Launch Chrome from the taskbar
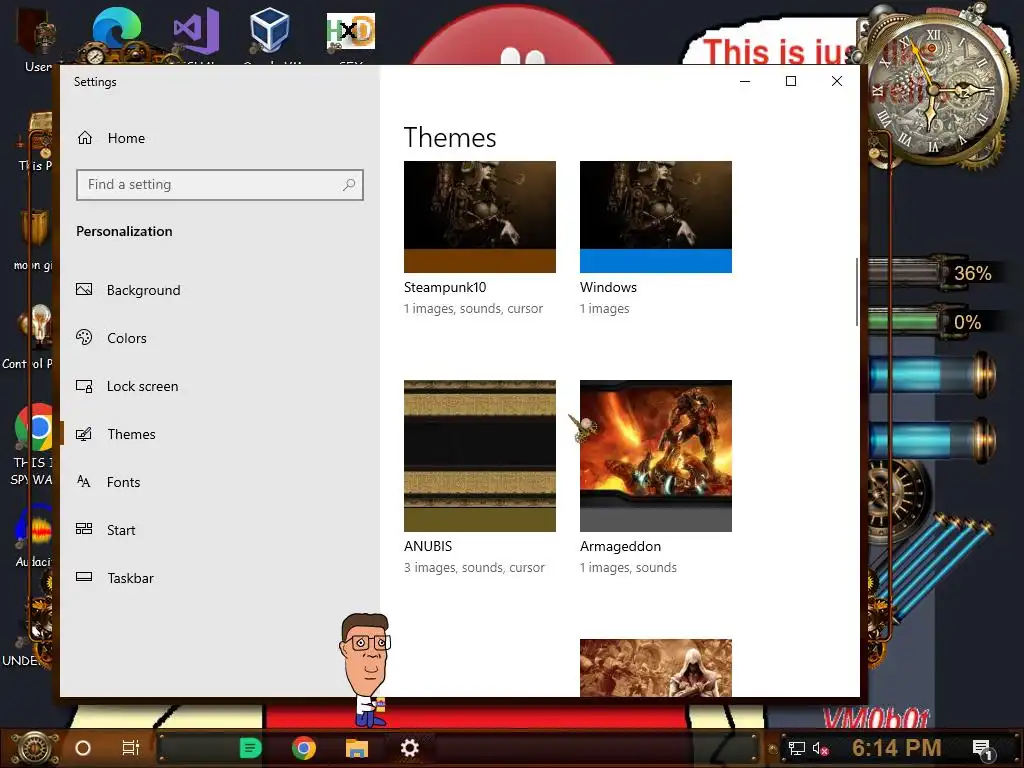Image resolution: width=1024 pixels, height=768 pixels. click(304, 748)
